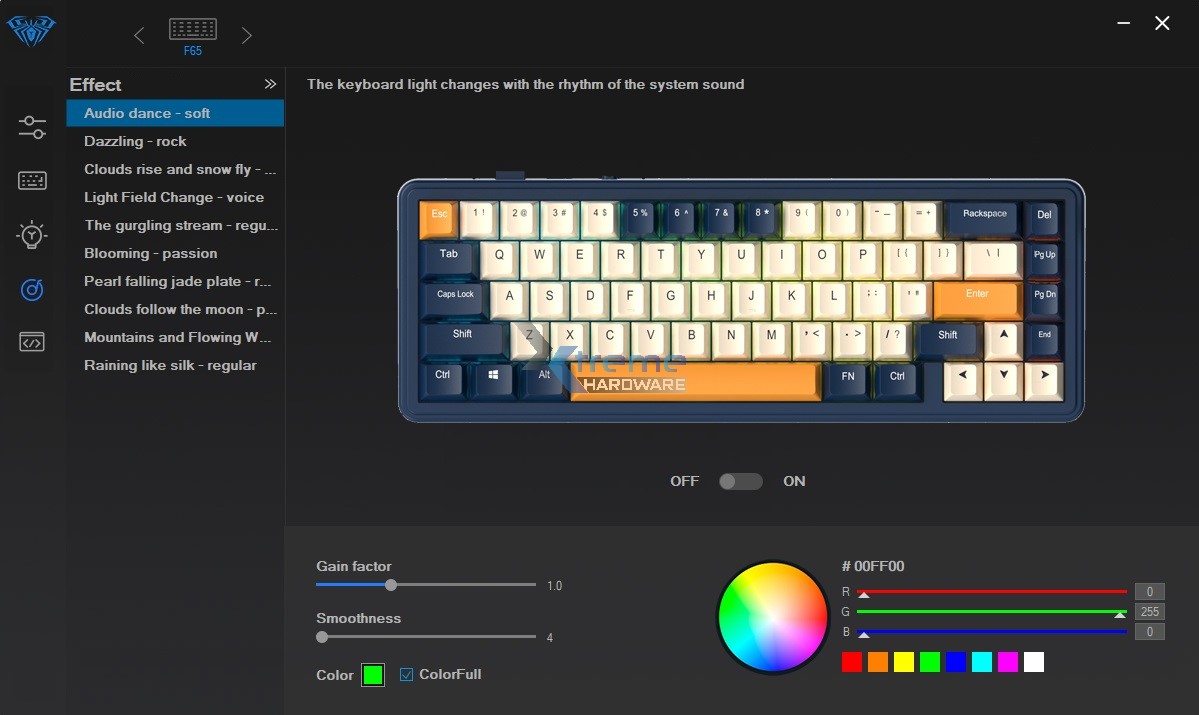Open the keyboard key mapping sidebar icon

[32, 181]
